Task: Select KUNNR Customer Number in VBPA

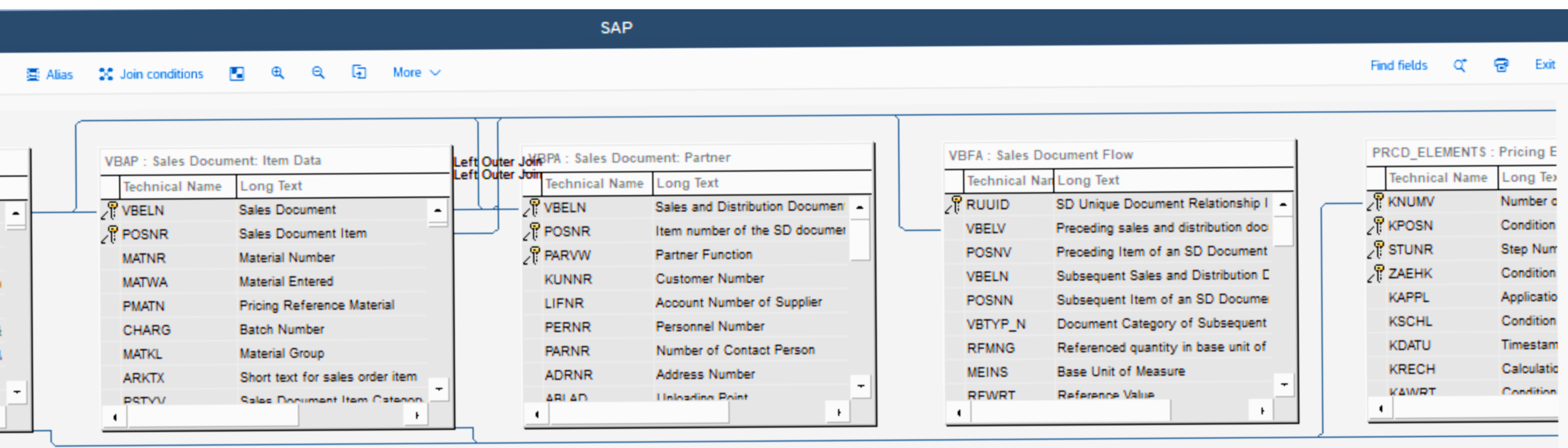Action: click(x=568, y=280)
